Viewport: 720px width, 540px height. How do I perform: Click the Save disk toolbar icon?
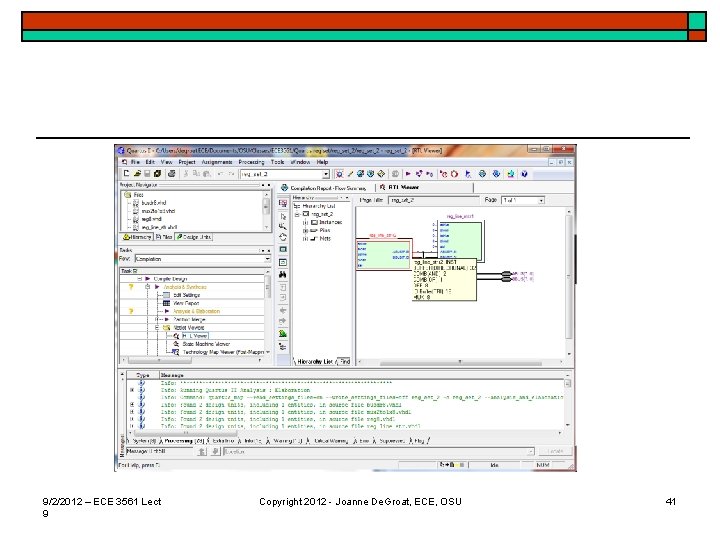pos(147,174)
